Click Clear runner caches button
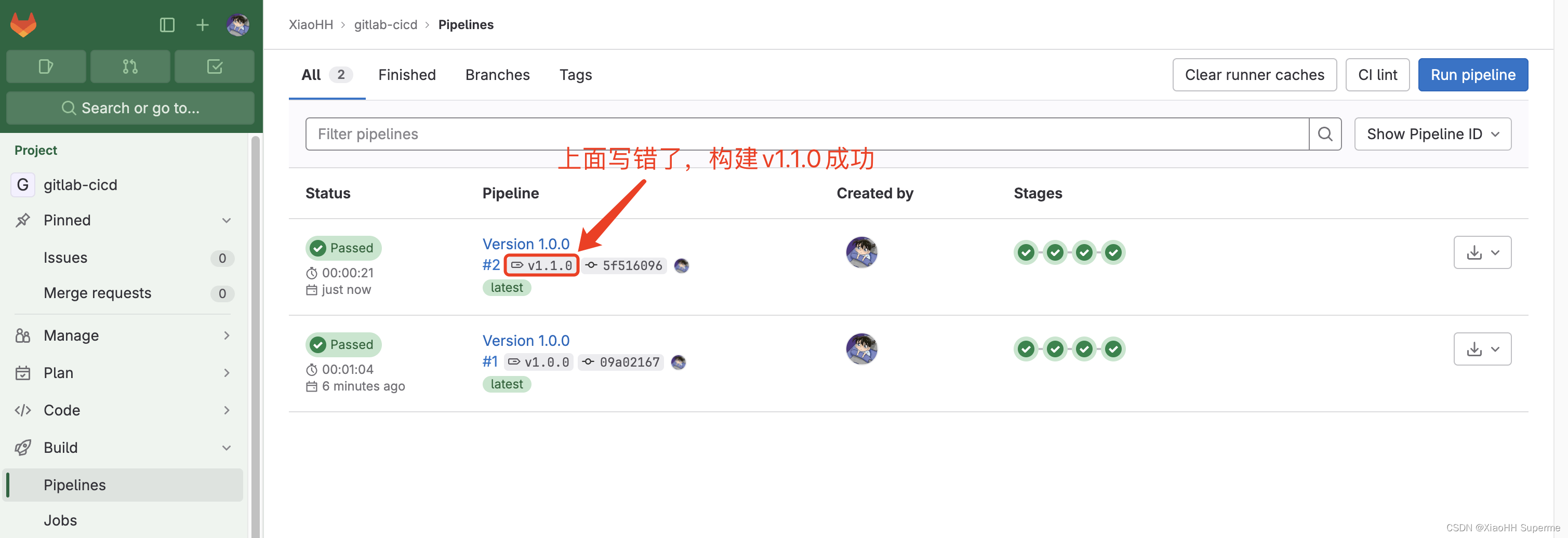The height and width of the screenshot is (538, 1568). (x=1254, y=75)
